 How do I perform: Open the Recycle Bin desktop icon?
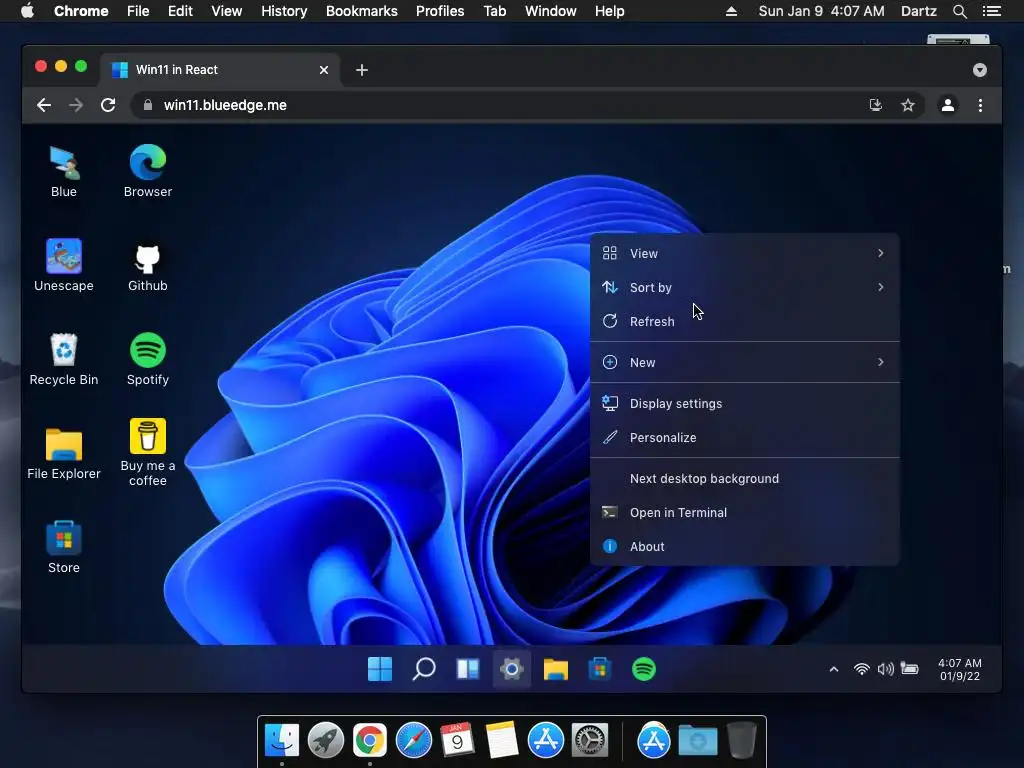tap(63, 359)
